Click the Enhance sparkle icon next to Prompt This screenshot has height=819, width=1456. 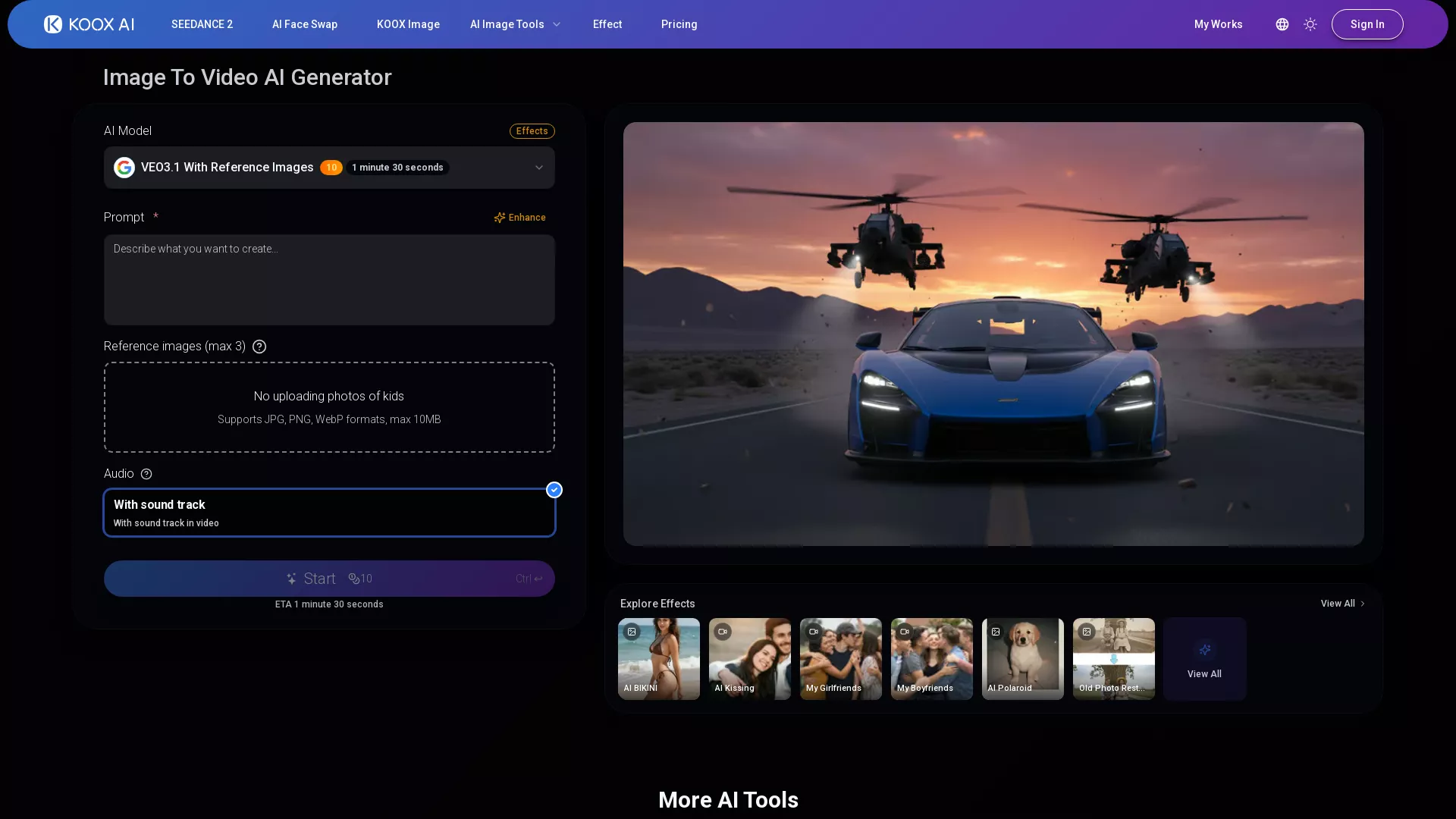point(500,218)
